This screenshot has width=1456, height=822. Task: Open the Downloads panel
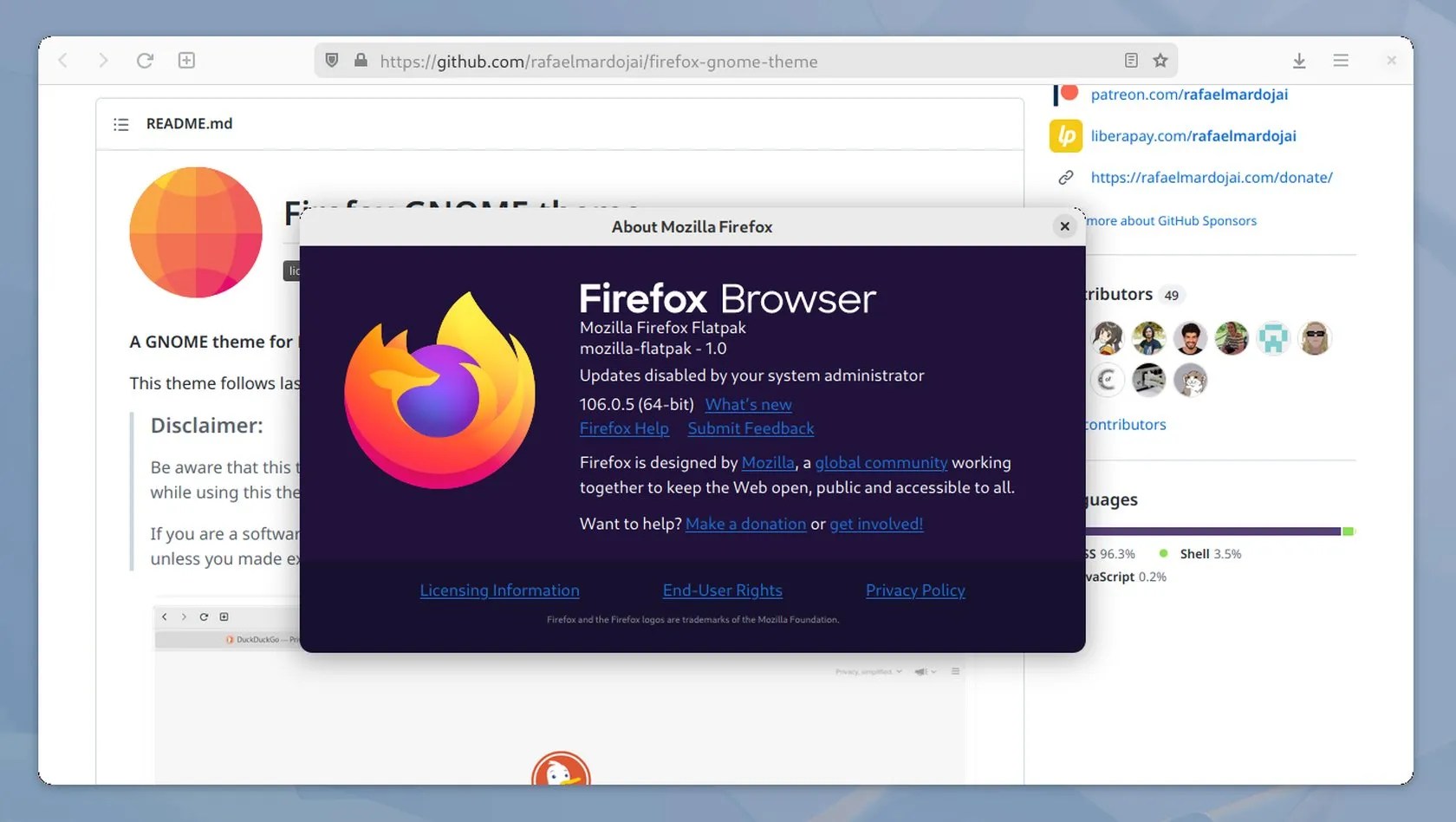[x=1299, y=61]
